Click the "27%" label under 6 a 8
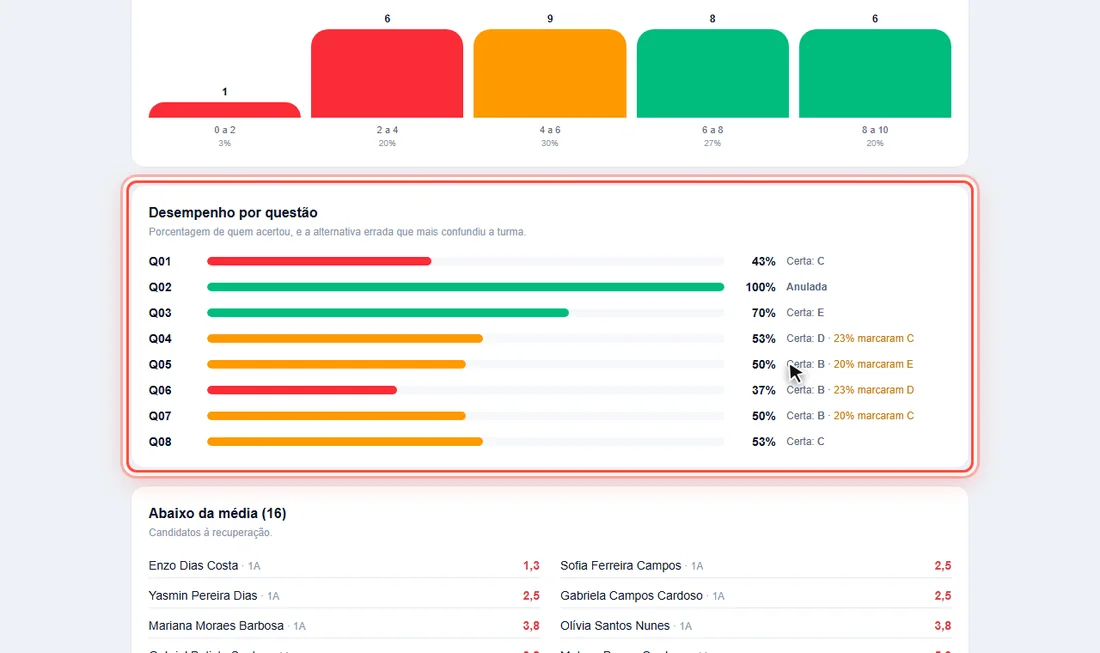Viewport: 1100px width, 653px height. point(712,143)
